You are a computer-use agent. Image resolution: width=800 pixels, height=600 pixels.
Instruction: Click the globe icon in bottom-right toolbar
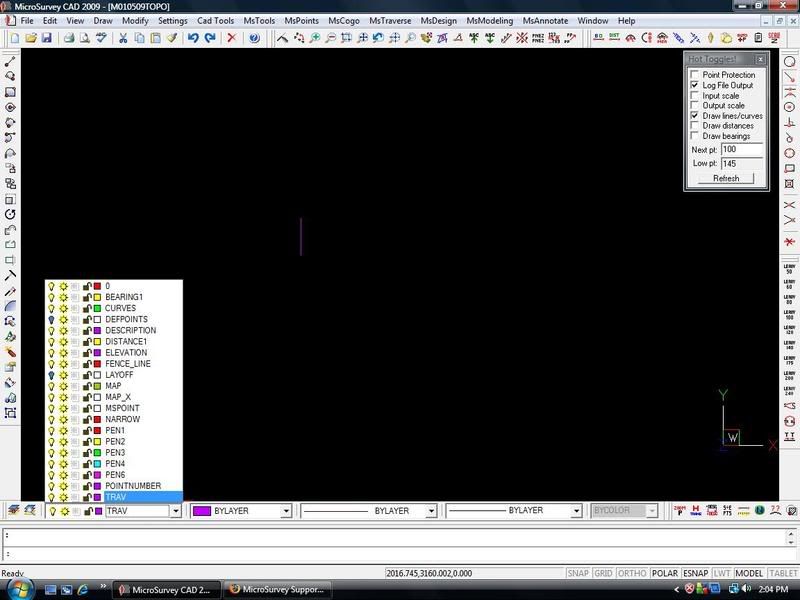coord(759,510)
